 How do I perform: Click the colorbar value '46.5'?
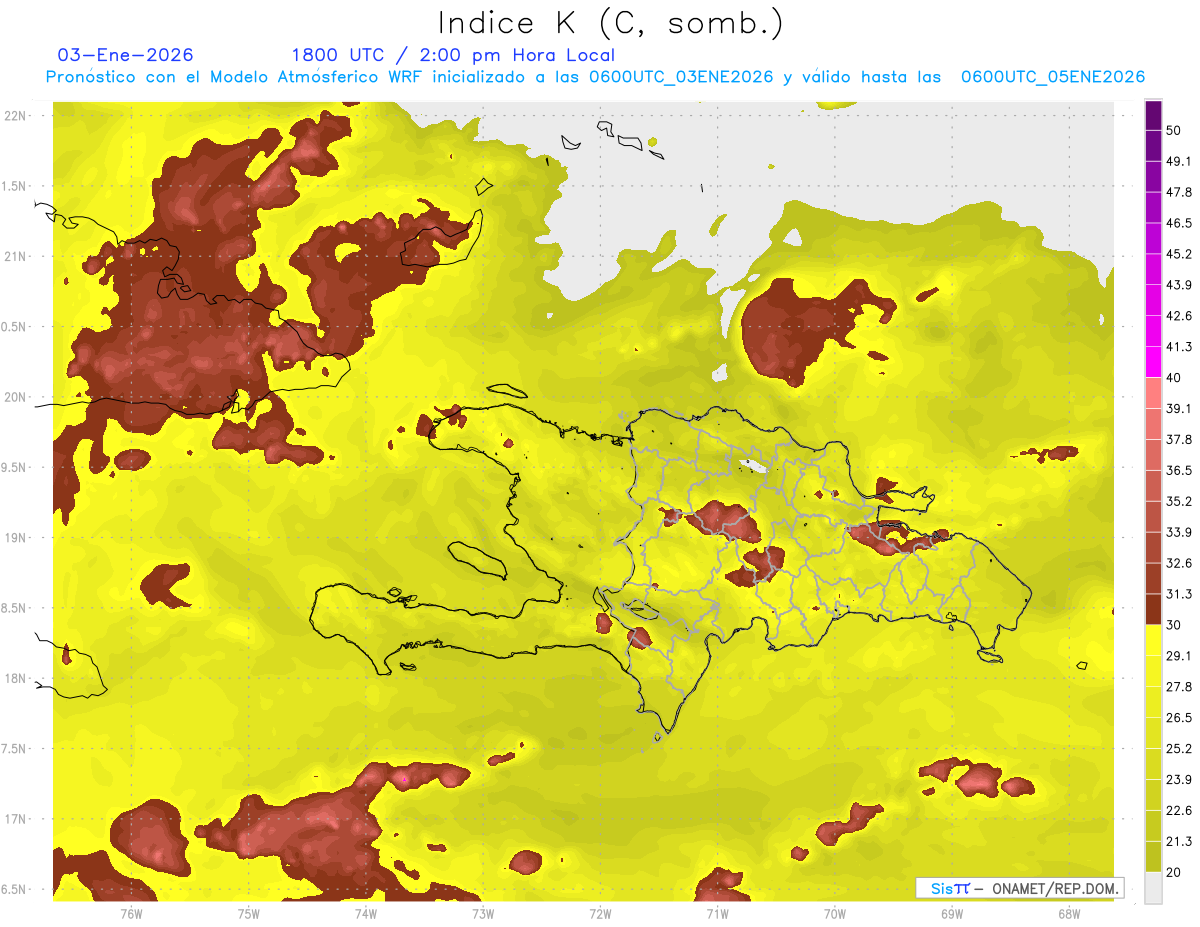tap(1179, 223)
